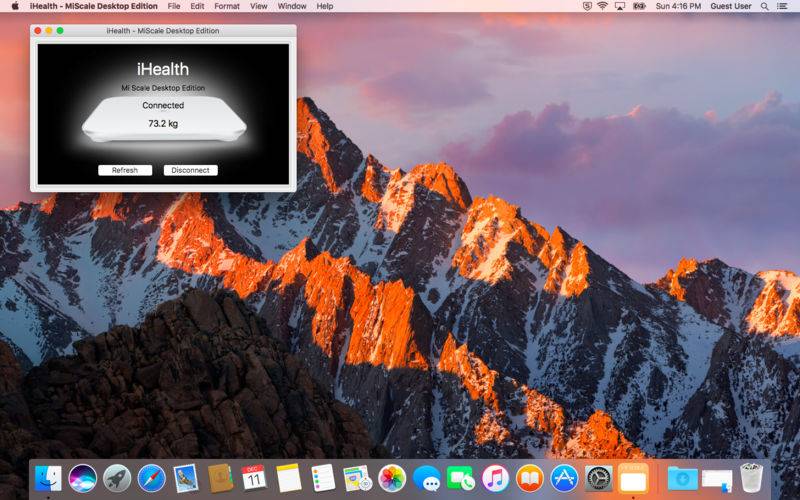Screen dimensions: 800x500
Task: Open the Format menu
Action: (x=227, y=6)
